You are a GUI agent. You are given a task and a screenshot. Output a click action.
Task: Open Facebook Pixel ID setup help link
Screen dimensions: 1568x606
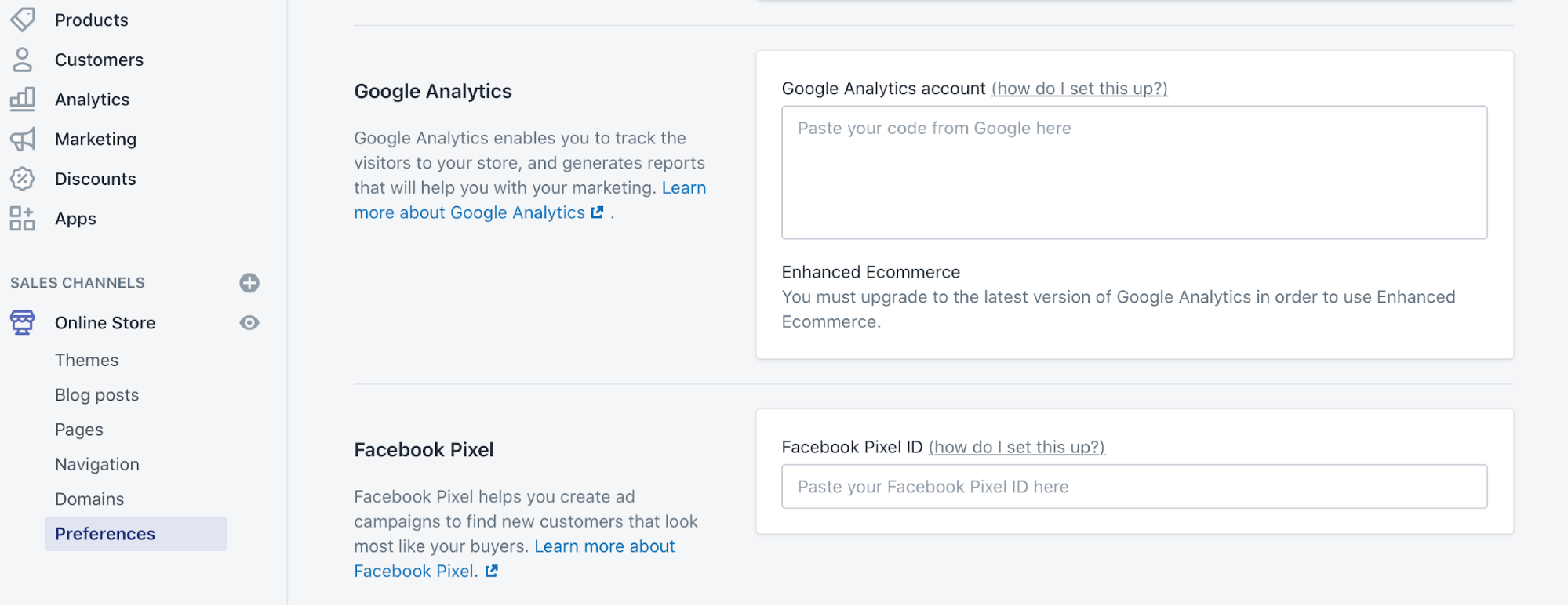1017,447
